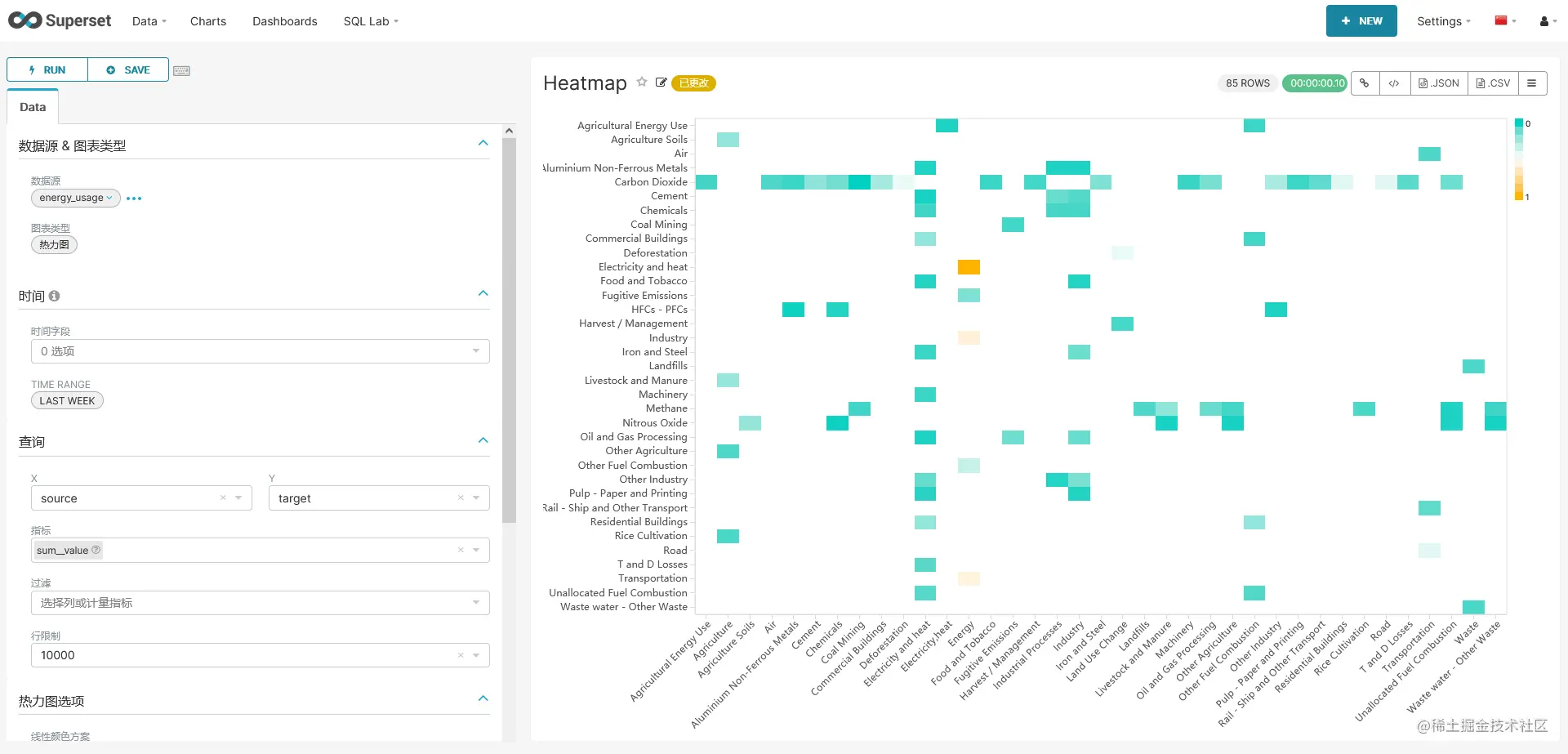Export results with the .CSV button

(1493, 83)
